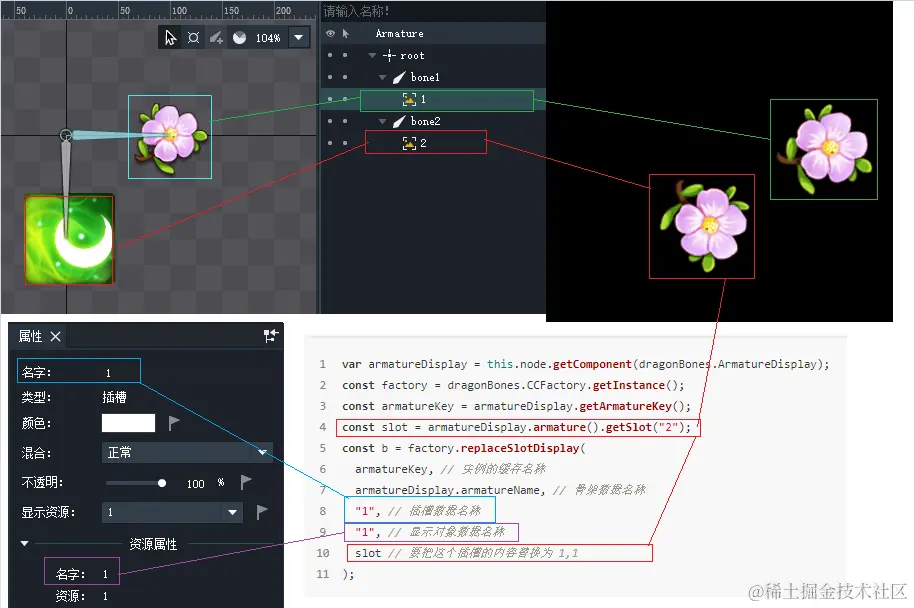Click the keyframe flag beside 显示资源
The height and width of the screenshot is (608, 914).
point(262,512)
